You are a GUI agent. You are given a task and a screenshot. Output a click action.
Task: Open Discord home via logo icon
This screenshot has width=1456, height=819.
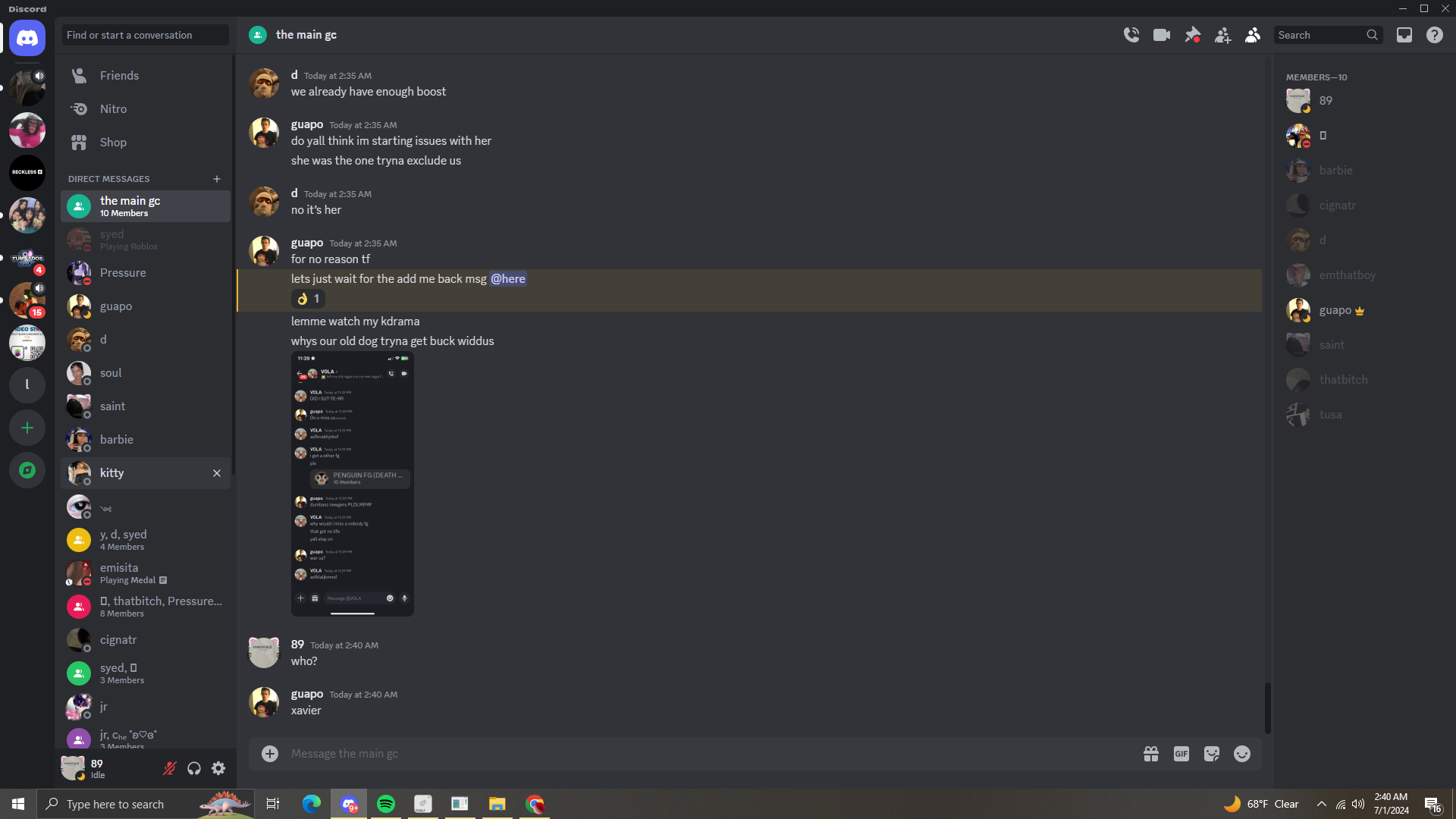27,38
